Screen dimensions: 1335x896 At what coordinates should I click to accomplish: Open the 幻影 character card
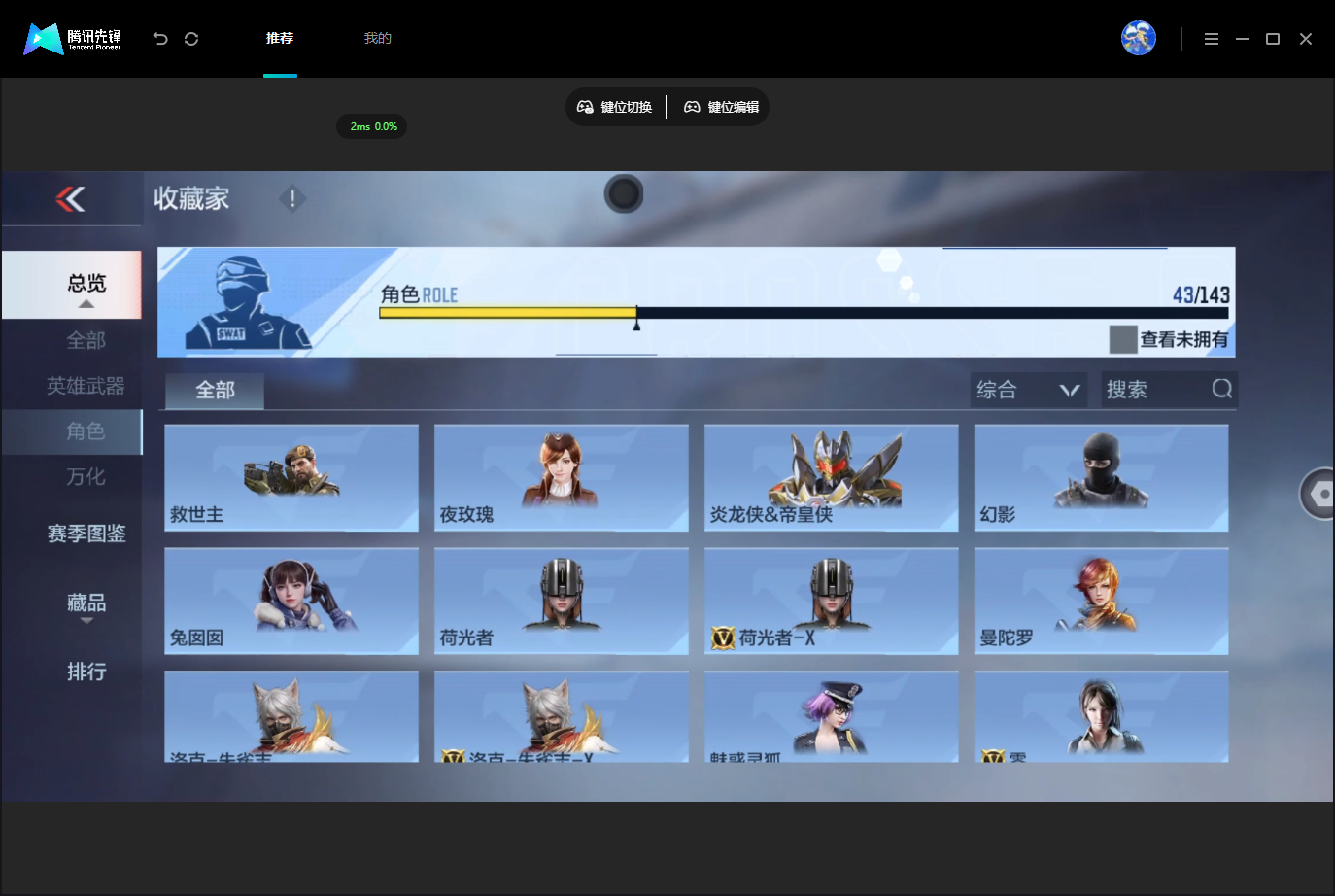(1102, 478)
